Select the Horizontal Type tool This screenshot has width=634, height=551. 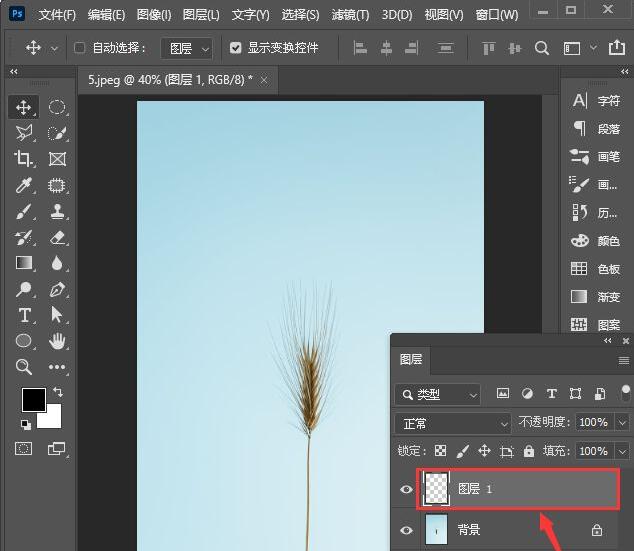[x=24, y=315]
